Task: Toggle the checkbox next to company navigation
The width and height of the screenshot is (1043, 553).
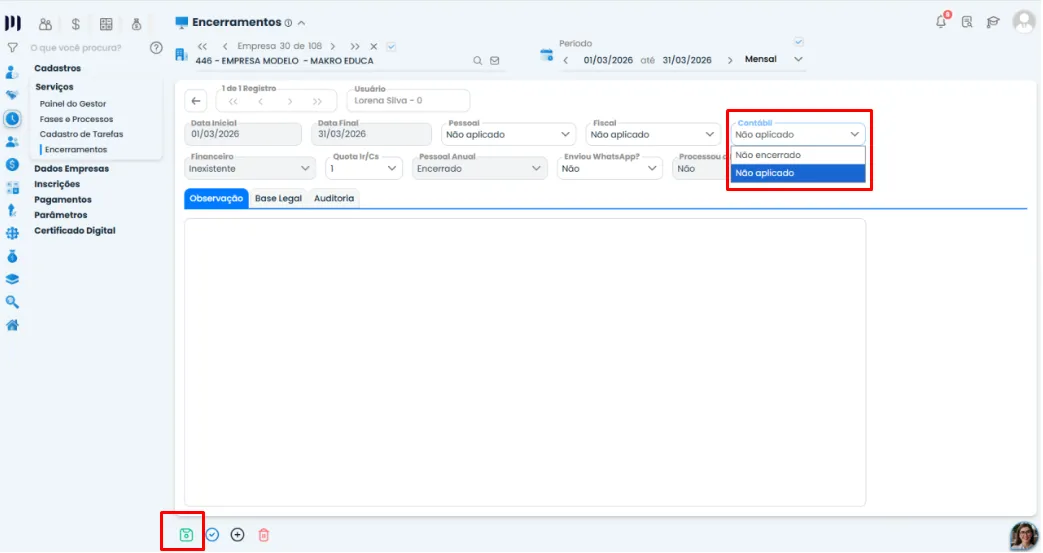Action: tap(392, 47)
